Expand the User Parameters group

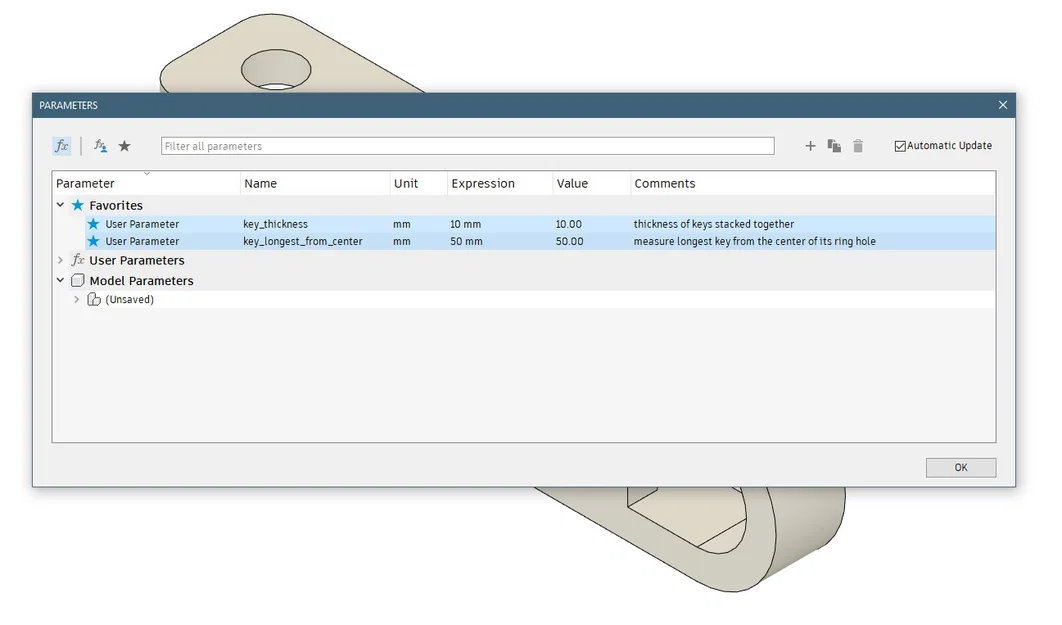(x=60, y=260)
